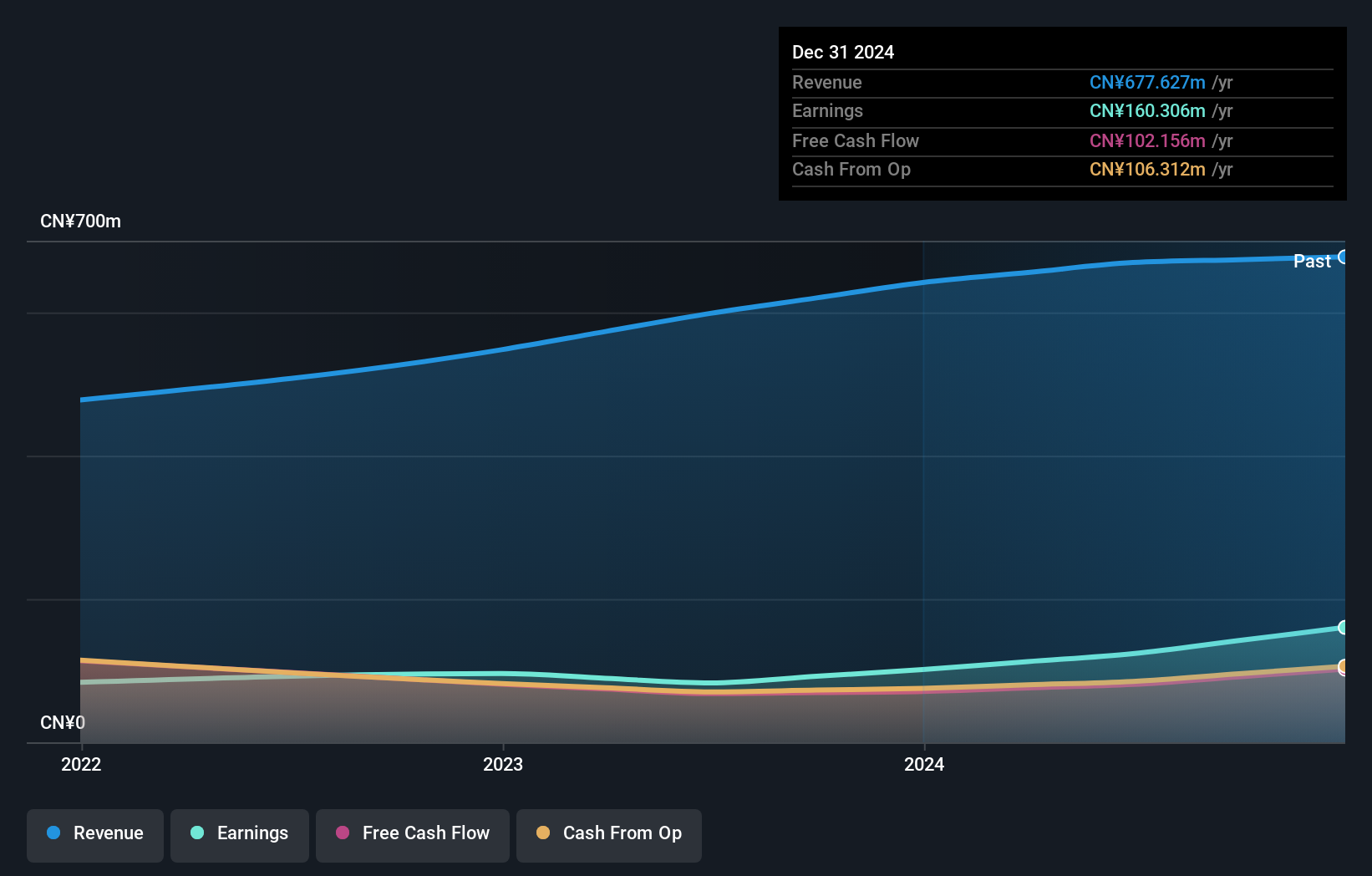1372x876 pixels.
Task: Click the Cash From Op endpoint marker
Action: 1343,666
